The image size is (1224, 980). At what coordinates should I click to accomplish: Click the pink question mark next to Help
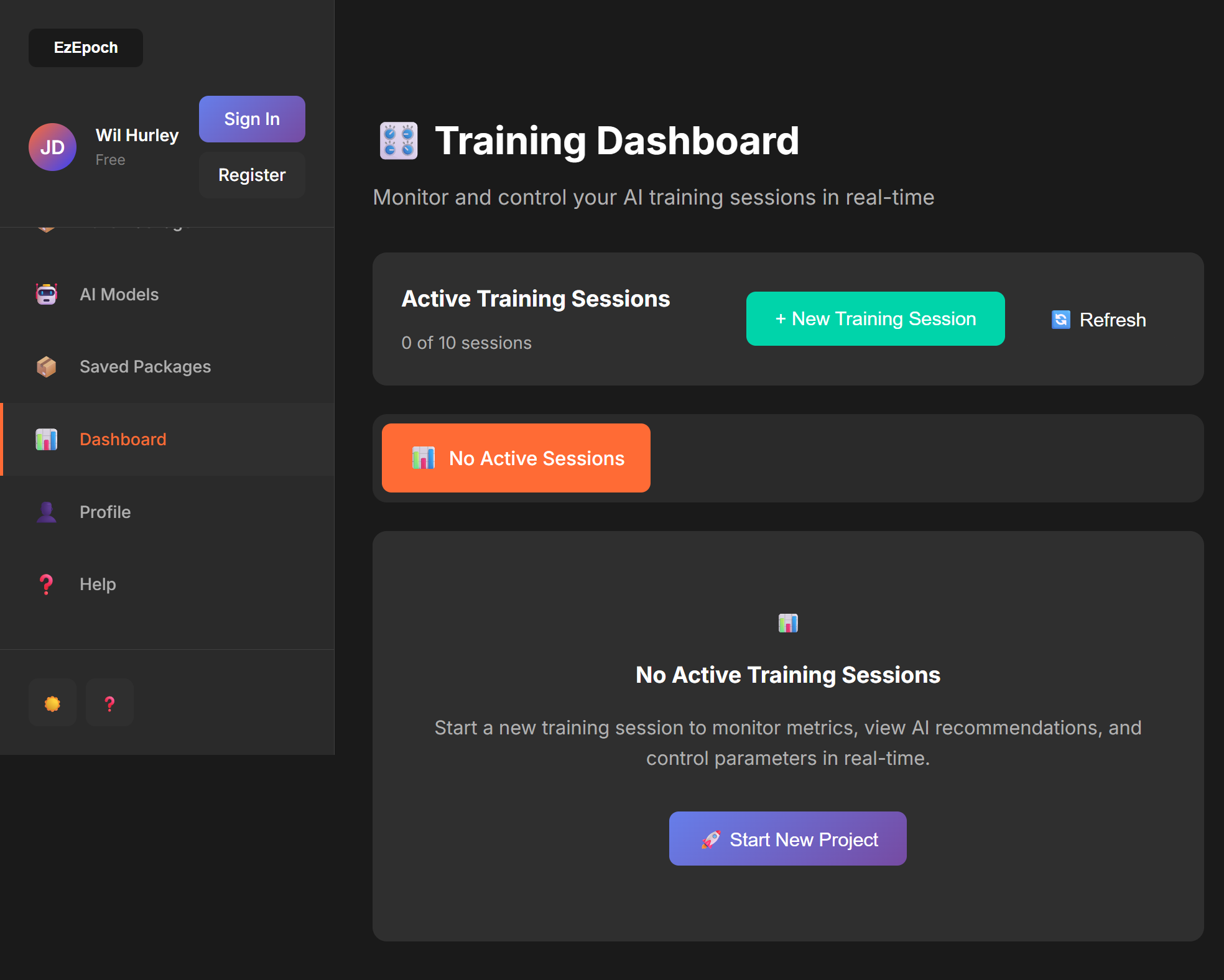(46, 584)
